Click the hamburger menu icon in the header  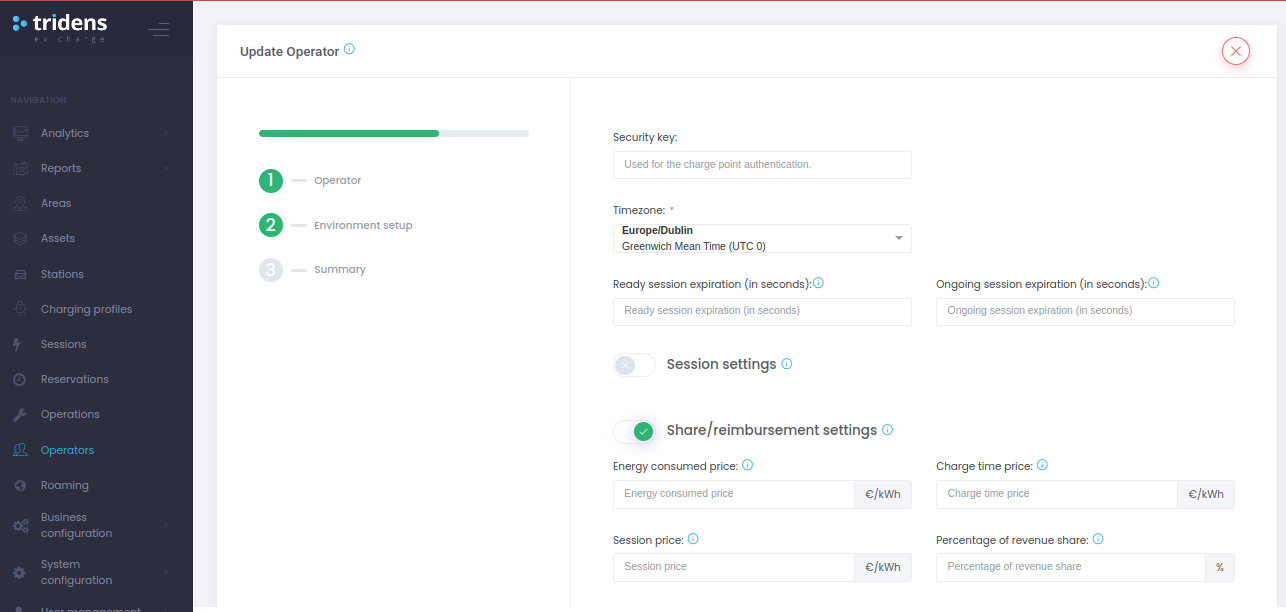(x=159, y=30)
